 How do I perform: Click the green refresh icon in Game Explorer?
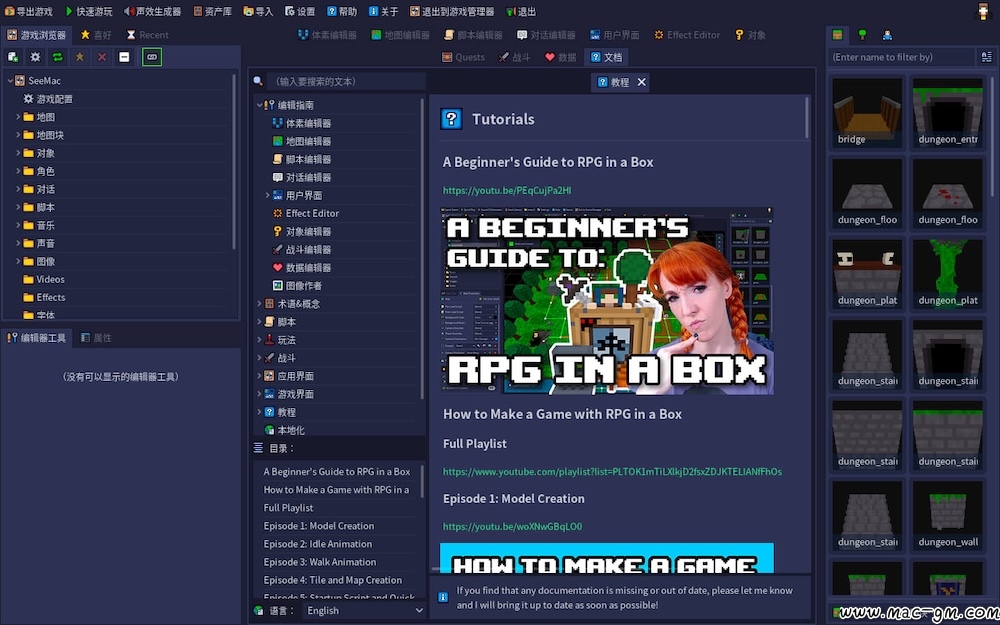[x=57, y=57]
